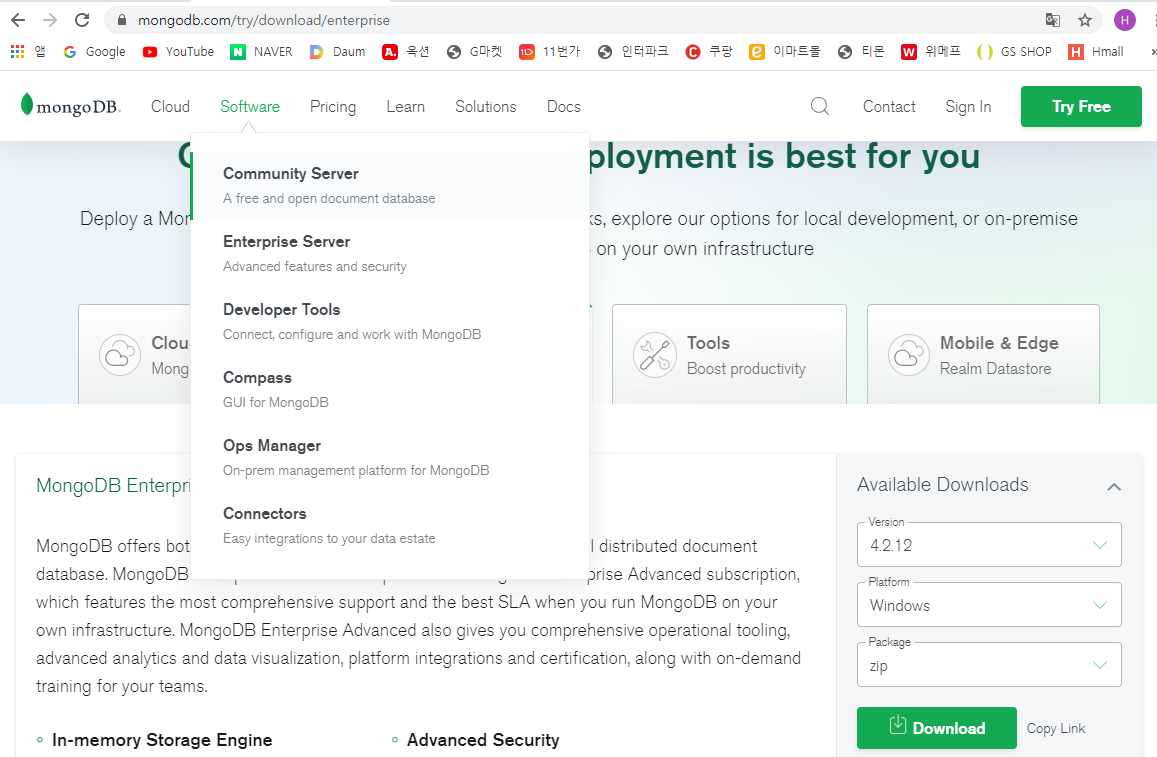Image resolution: width=1157 pixels, height=757 pixels.
Task: Choose Ops Manager from Software menu
Action: point(390,457)
